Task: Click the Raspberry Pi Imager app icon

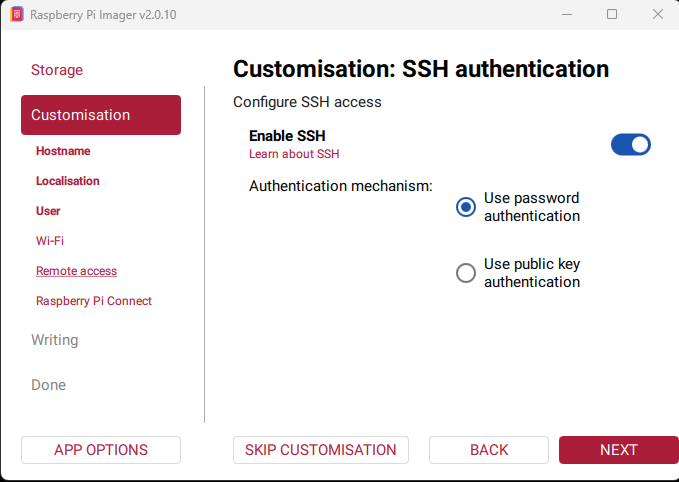Action: (x=16, y=14)
